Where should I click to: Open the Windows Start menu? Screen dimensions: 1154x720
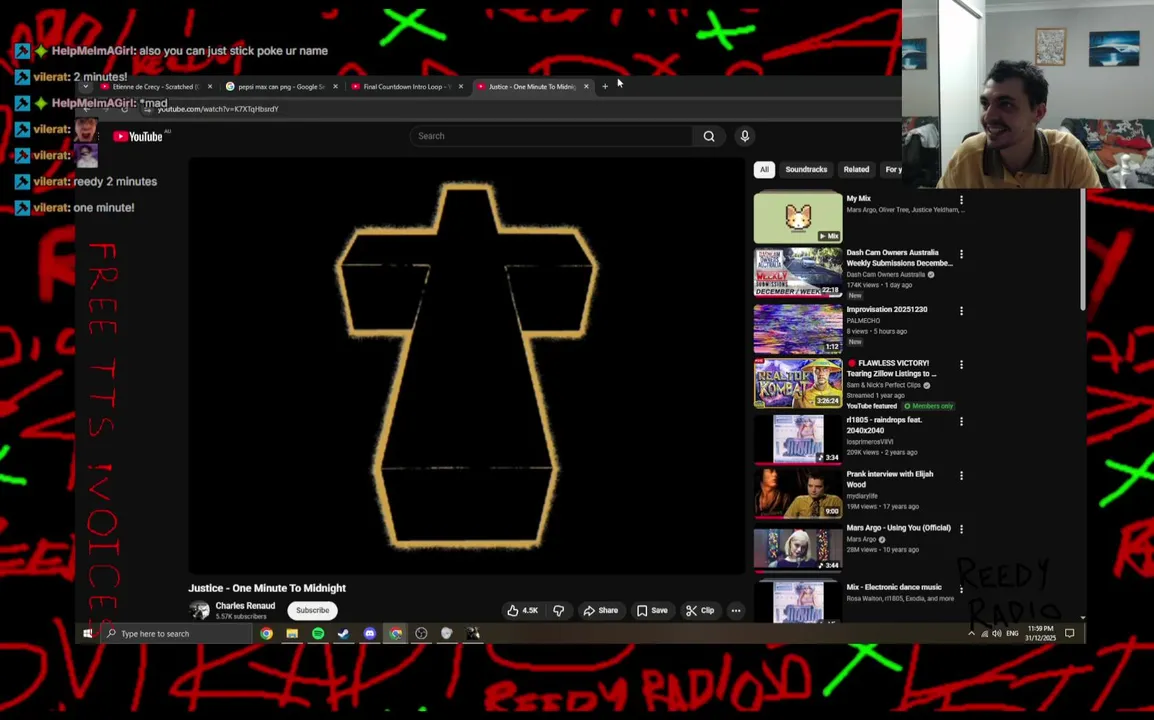point(88,633)
